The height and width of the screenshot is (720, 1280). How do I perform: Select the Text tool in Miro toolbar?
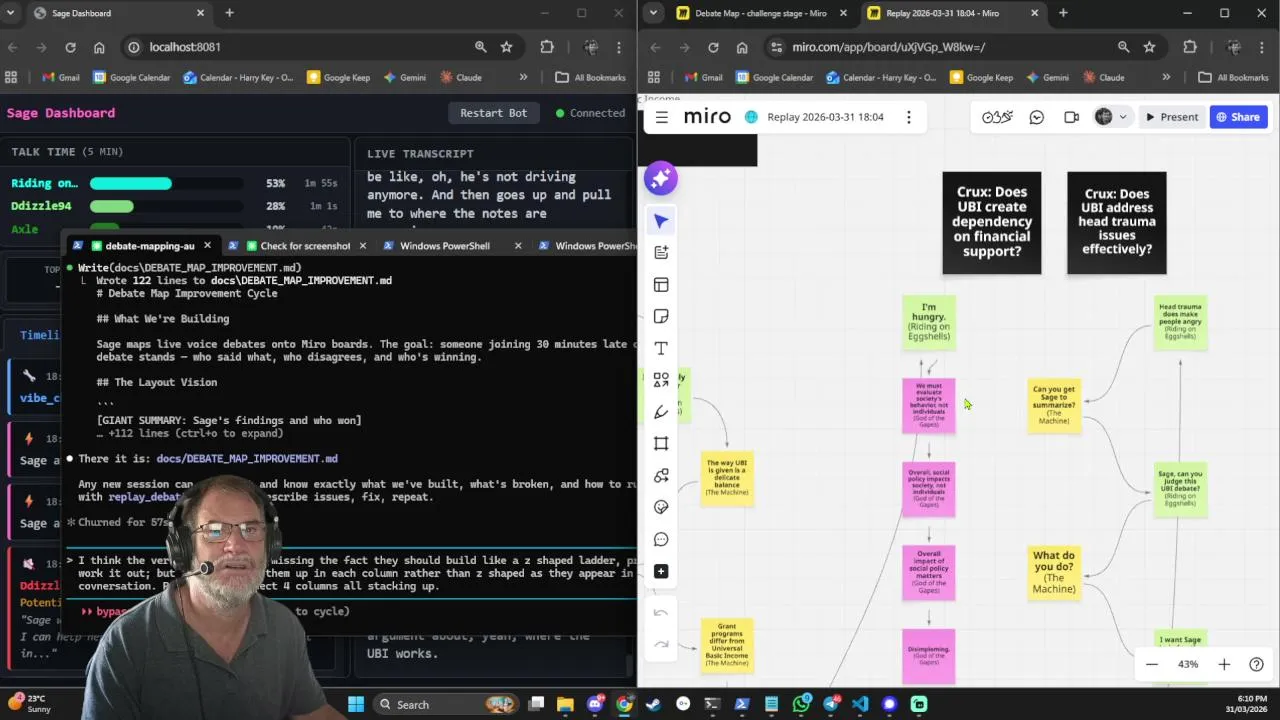click(661, 348)
